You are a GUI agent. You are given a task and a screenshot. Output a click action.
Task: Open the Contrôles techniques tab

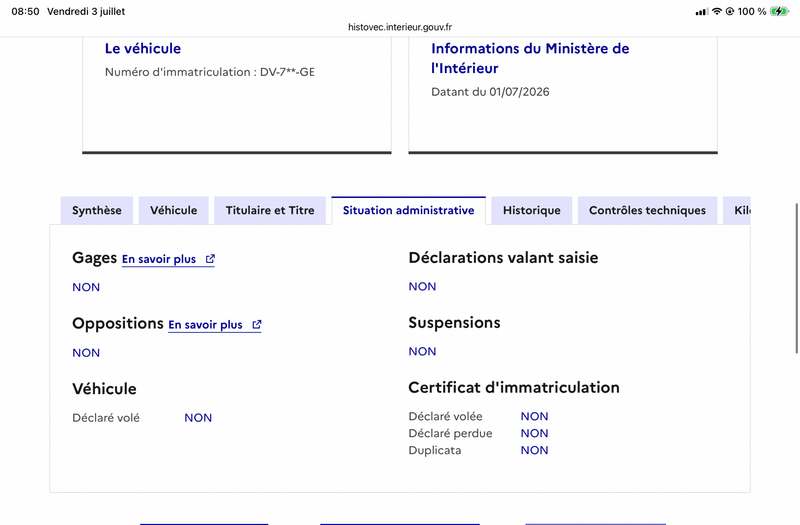(647, 210)
